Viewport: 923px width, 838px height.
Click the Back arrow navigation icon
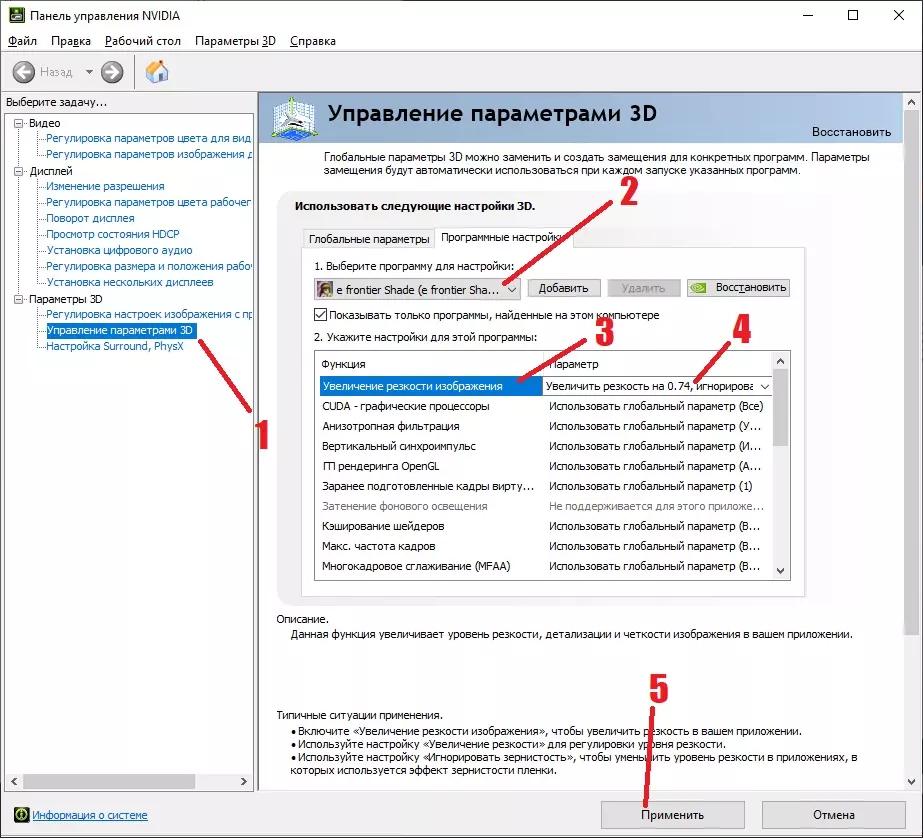tap(24, 72)
